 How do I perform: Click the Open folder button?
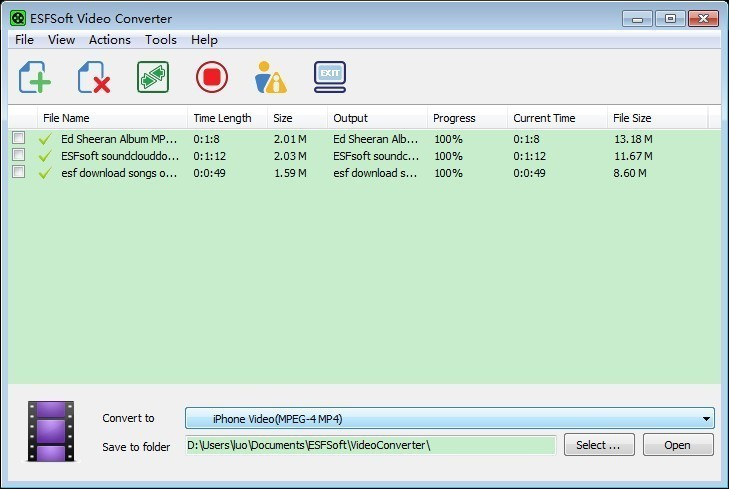(x=678, y=445)
